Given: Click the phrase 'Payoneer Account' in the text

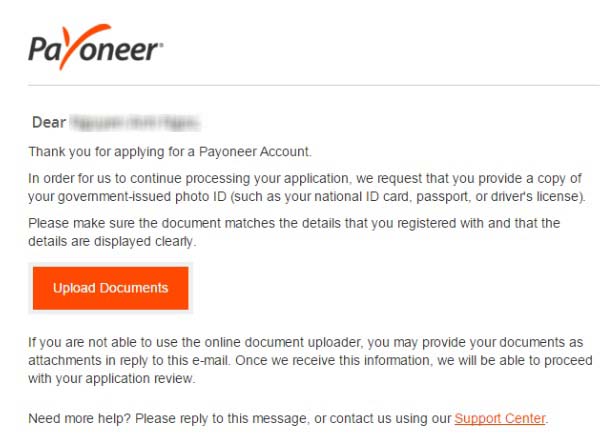Looking at the screenshot, I should coord(255,151).
